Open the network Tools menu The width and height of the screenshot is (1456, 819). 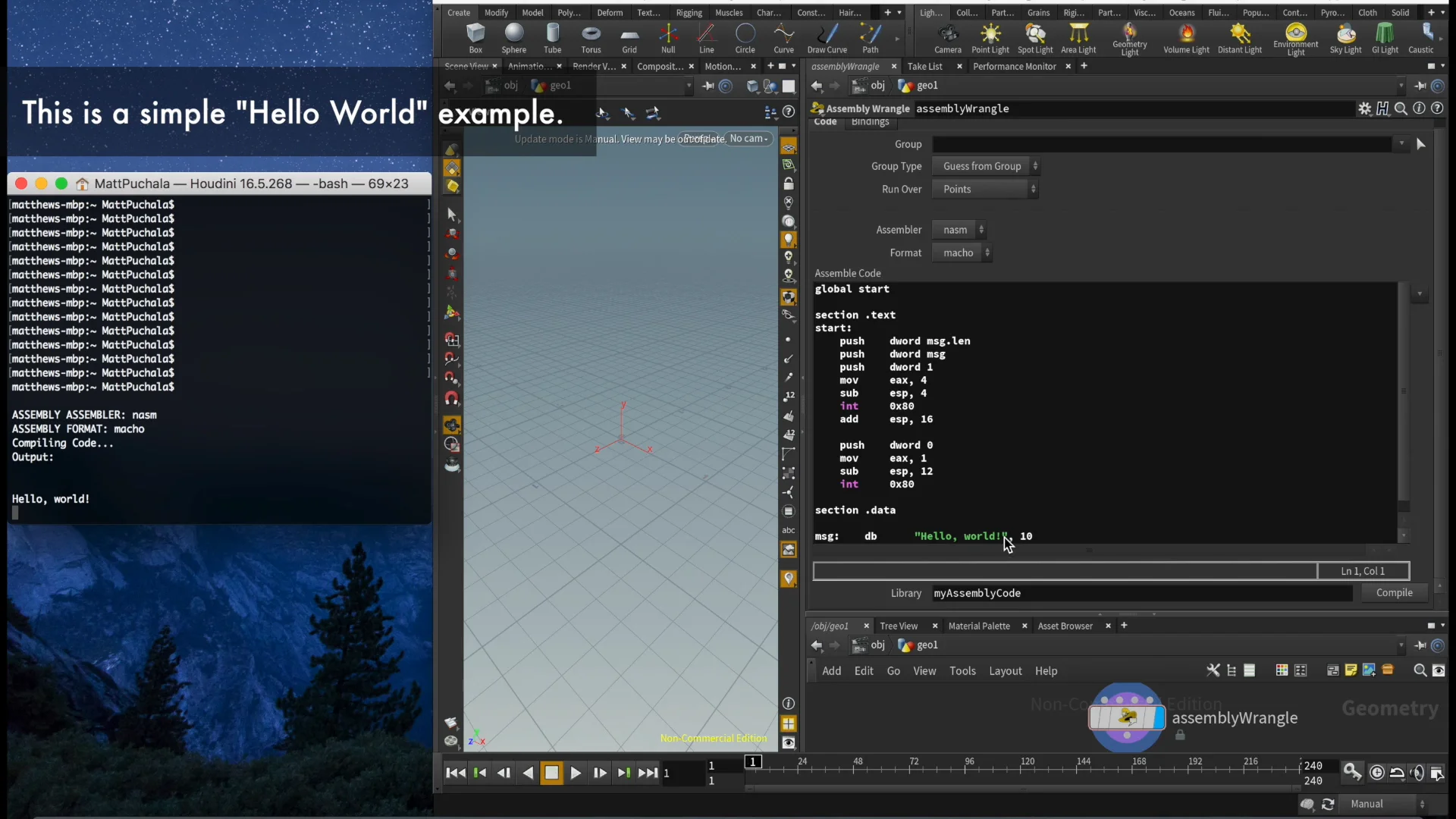(x=962, y=671)
